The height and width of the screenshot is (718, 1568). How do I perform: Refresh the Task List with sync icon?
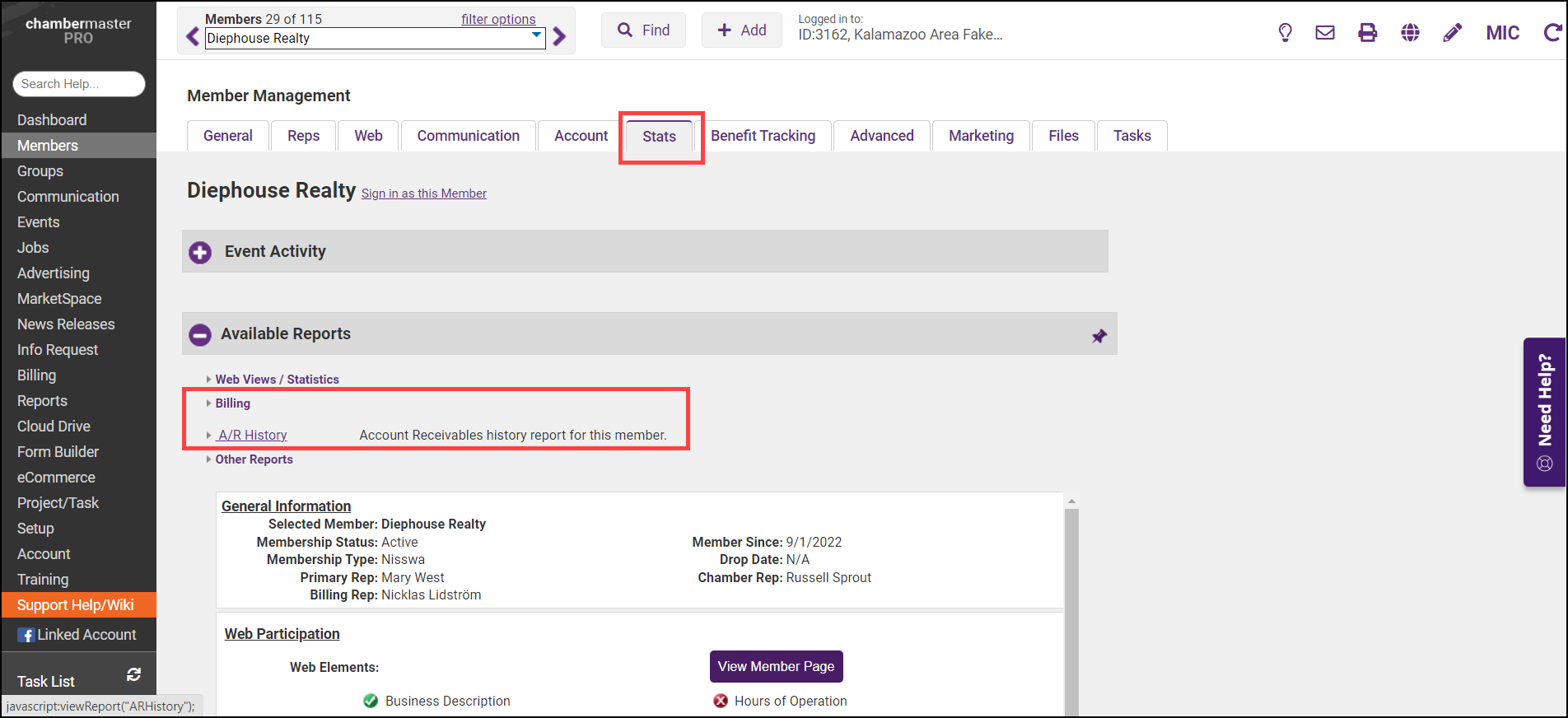click(133, 675)
